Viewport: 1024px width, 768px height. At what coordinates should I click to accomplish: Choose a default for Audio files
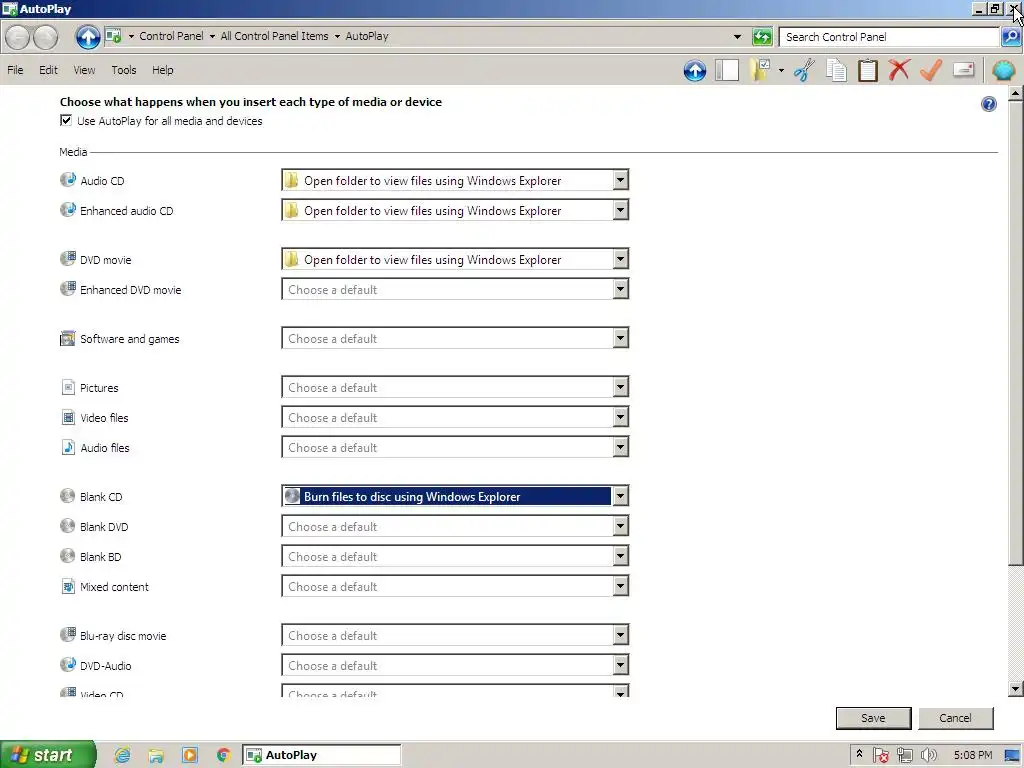point(455,447)
